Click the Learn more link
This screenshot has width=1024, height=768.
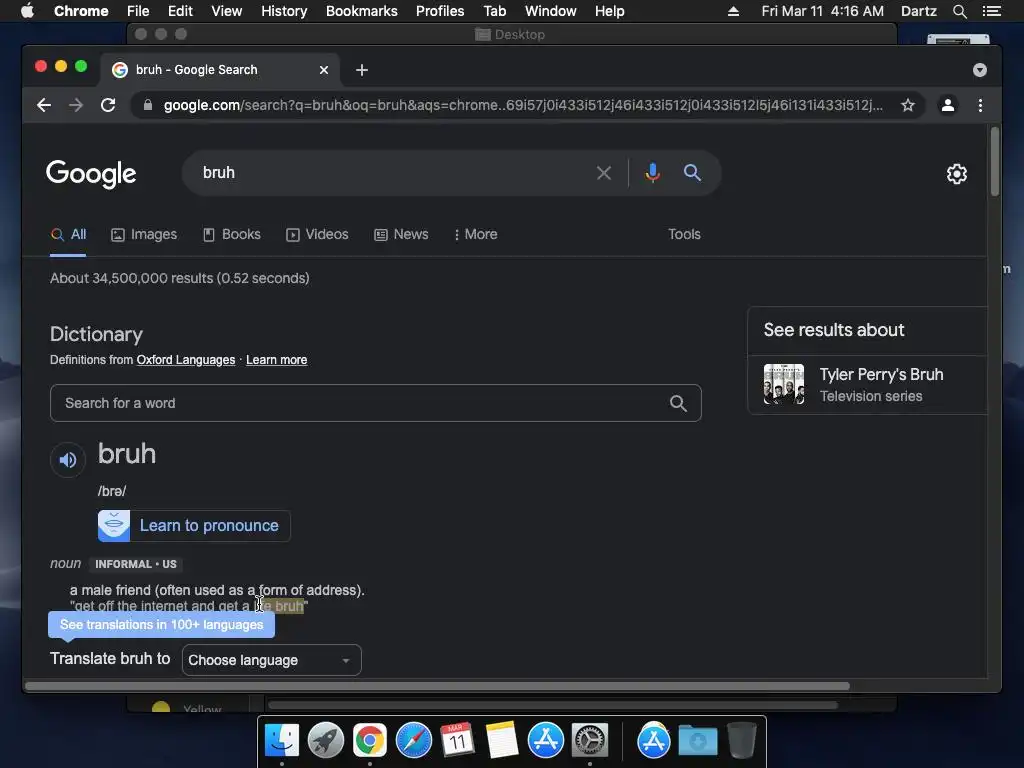276,360
